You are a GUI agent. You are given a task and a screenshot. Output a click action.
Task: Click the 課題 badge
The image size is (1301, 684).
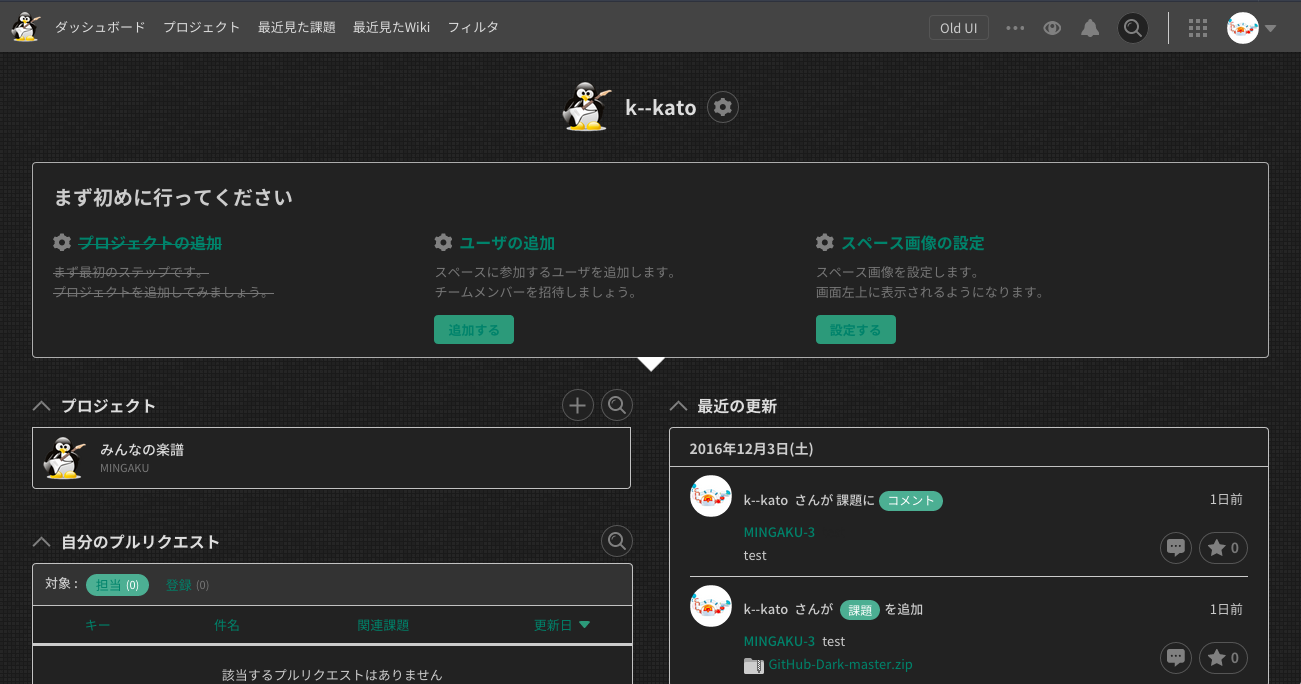coord(860,610)
